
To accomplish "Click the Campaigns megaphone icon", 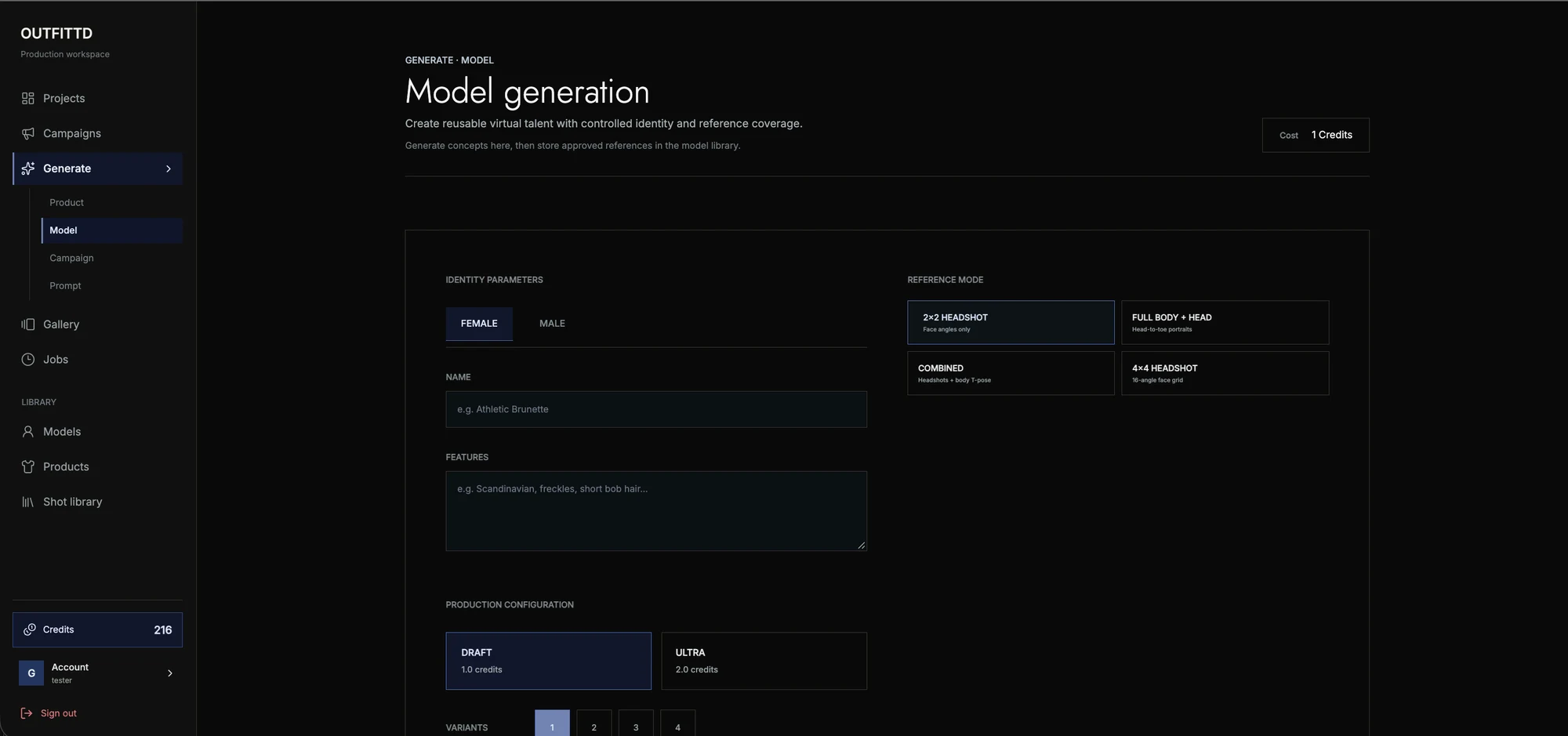I will click(x=28, y=133).
